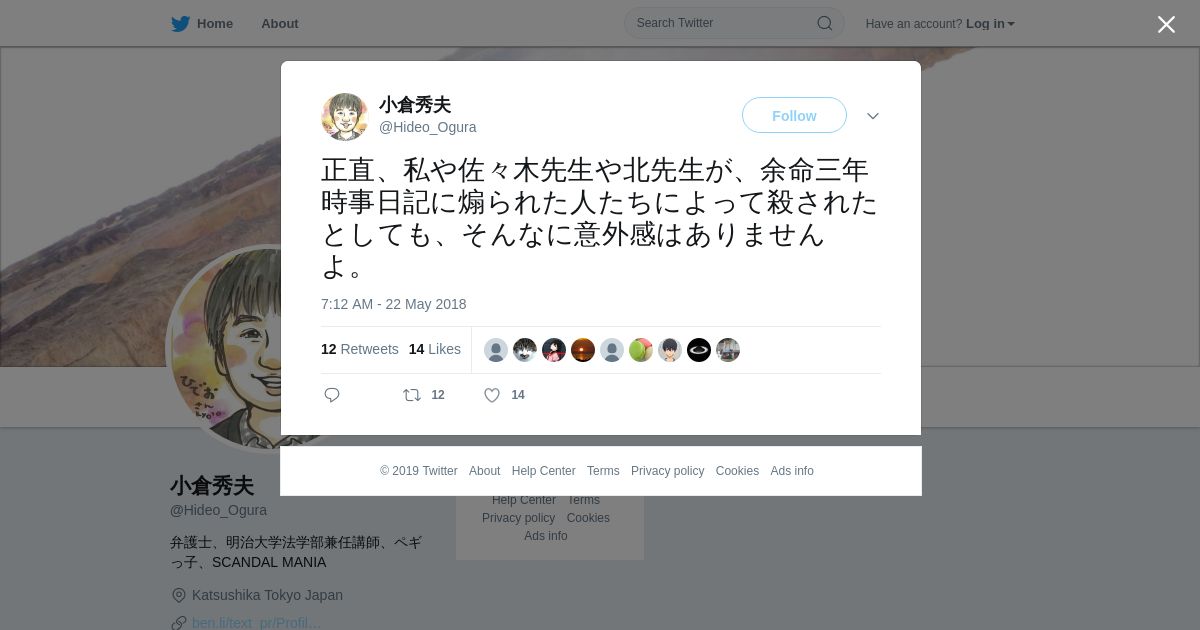View the 12 Retweets list
Screen dimensions: 1200x630
coord(360,349)
